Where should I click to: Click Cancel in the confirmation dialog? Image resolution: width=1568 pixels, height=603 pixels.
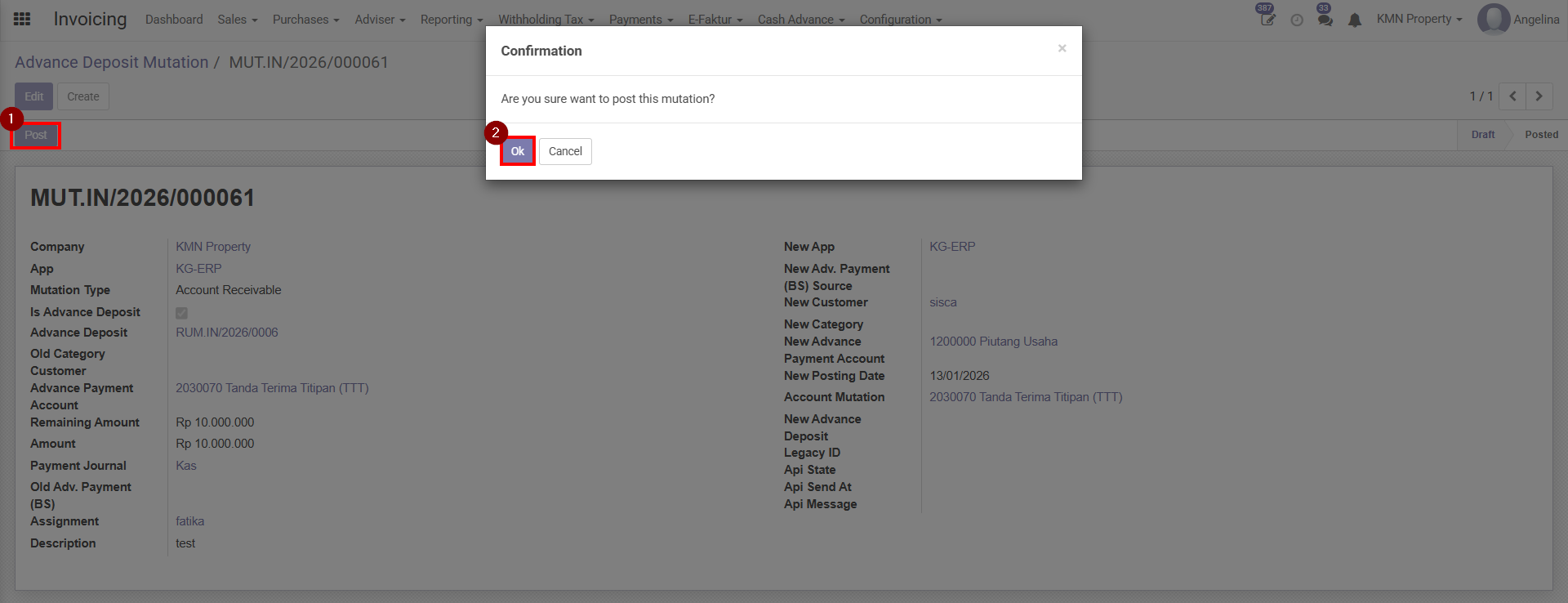(565, 151)
